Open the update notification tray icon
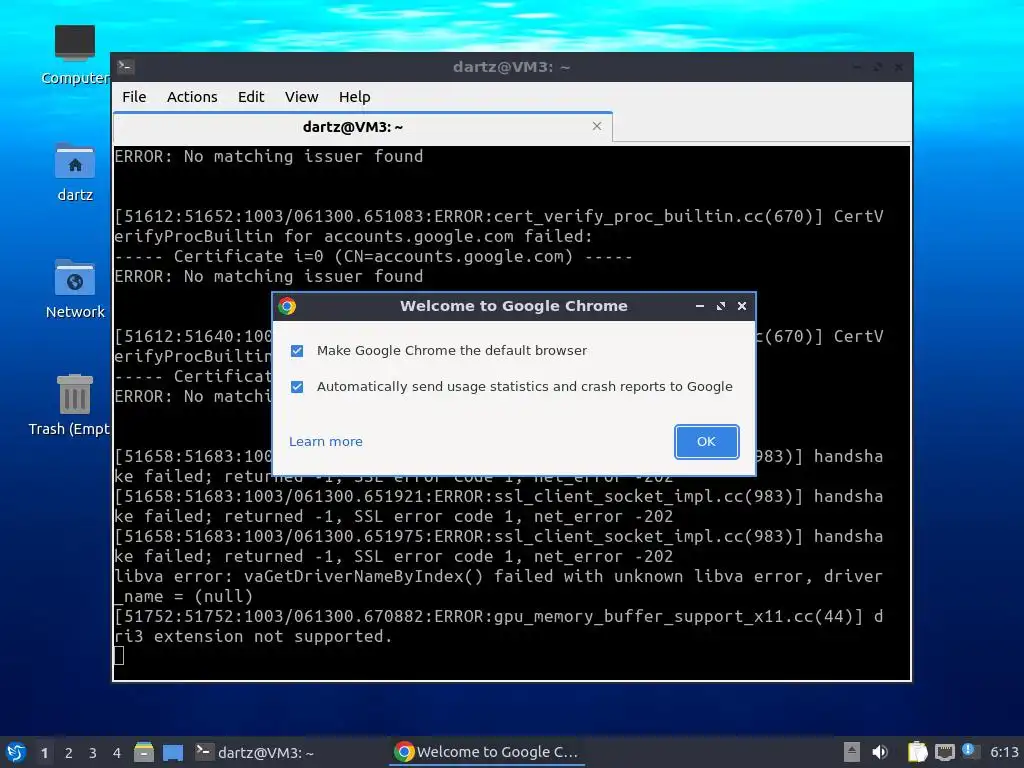The image size is (1024, 768). (x=969, y=751)
